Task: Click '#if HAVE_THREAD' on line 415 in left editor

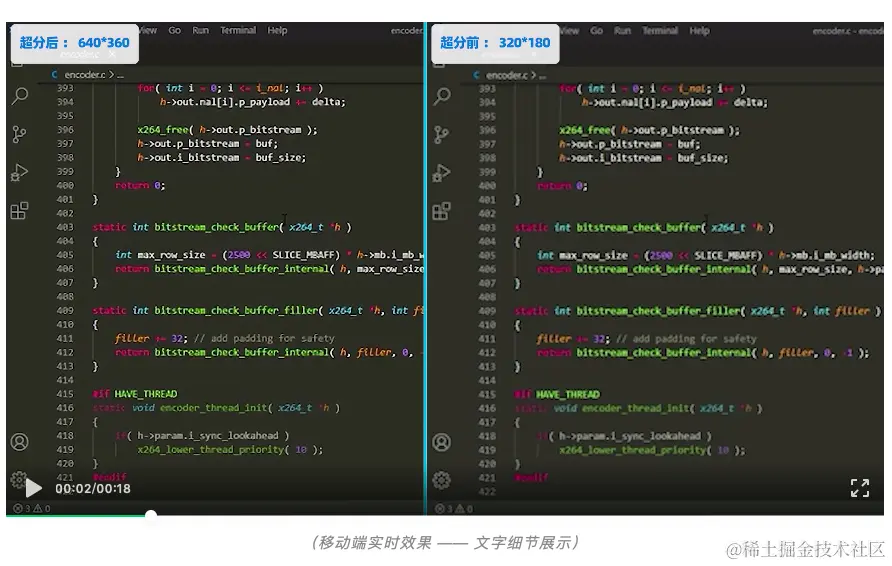Action: point(135,394)
